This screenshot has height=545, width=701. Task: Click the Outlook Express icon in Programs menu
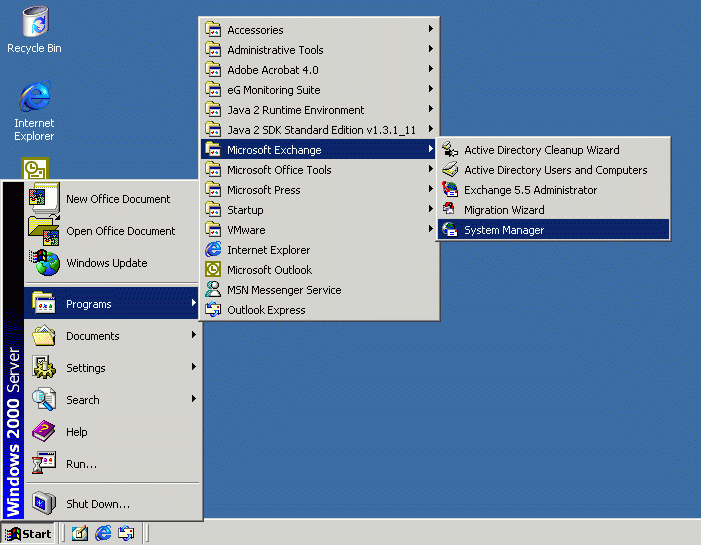tap(213, 309)
